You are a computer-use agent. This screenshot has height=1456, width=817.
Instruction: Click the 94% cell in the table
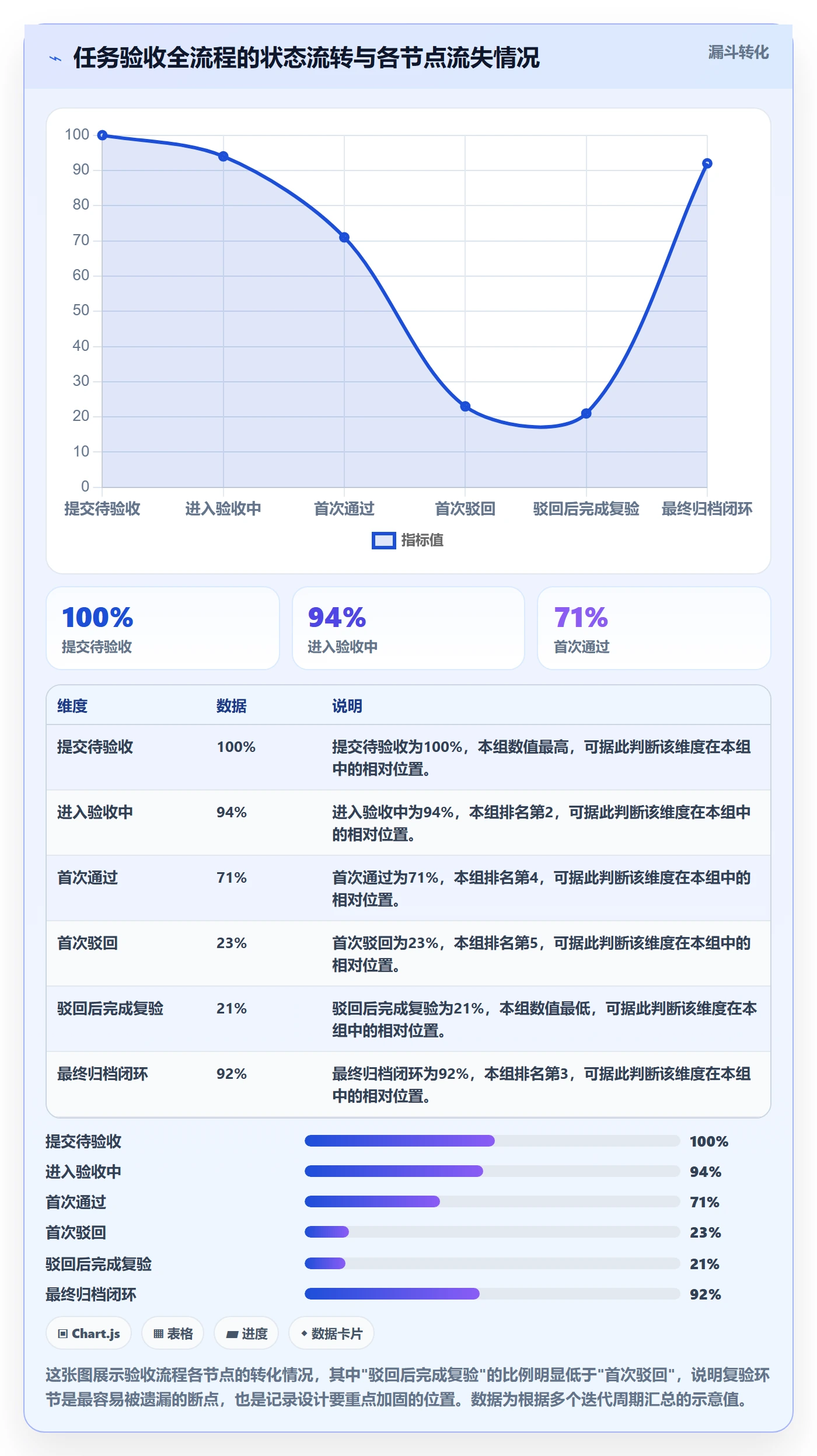[x=232, y=812]
